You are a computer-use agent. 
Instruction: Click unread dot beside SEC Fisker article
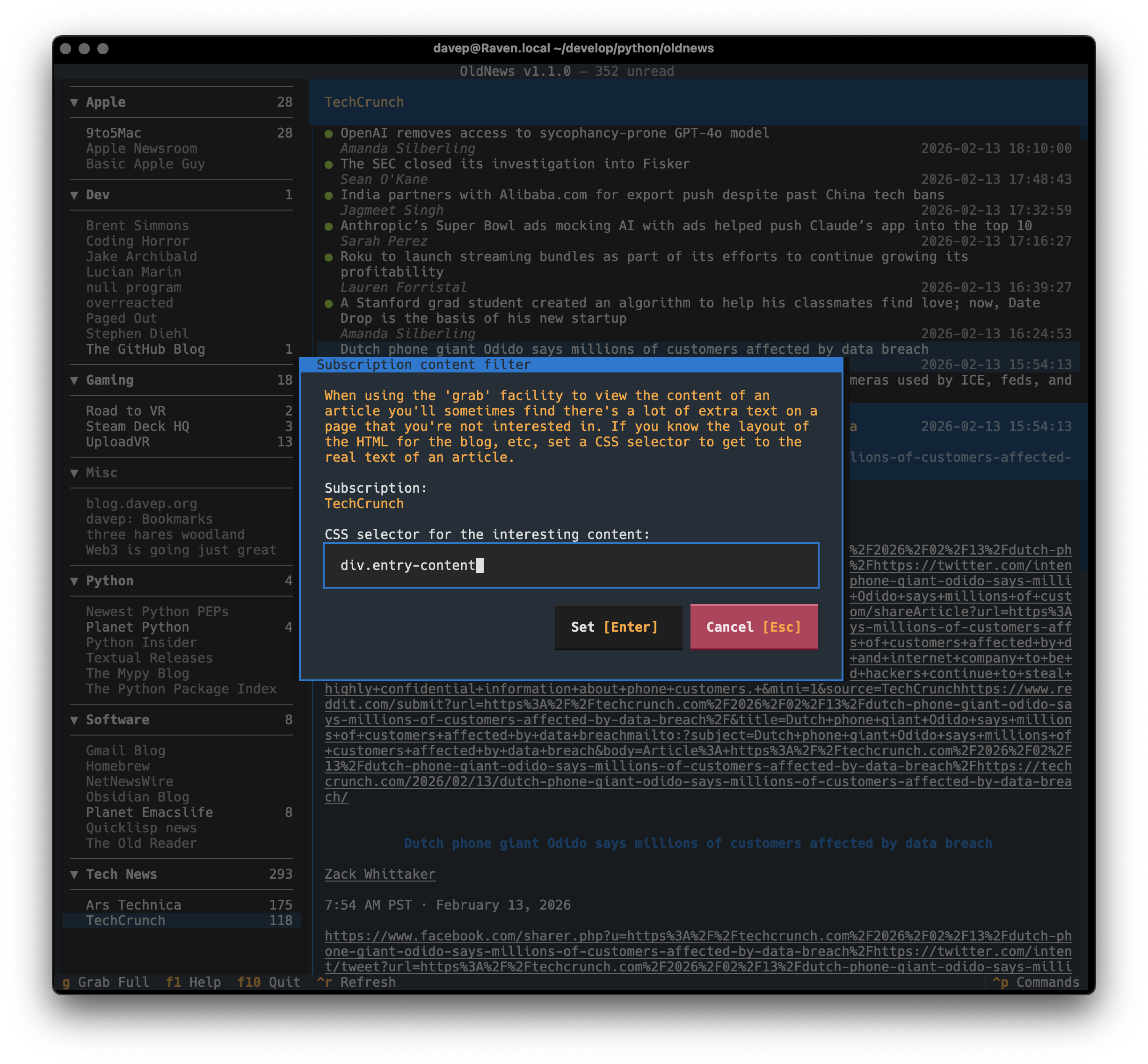coord(329,165)
